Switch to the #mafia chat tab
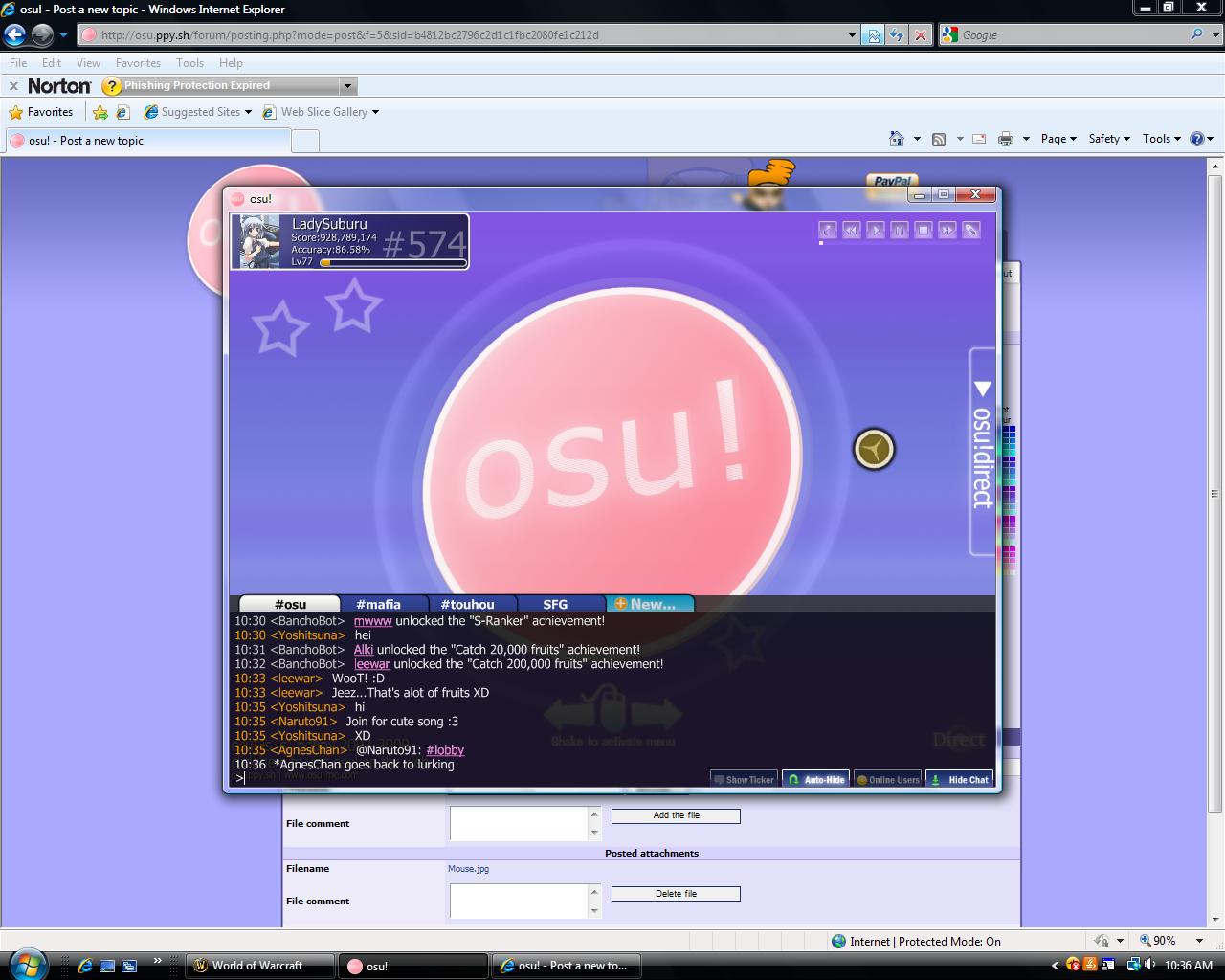This screenshot has width=1225, height=980. (378, 604)
